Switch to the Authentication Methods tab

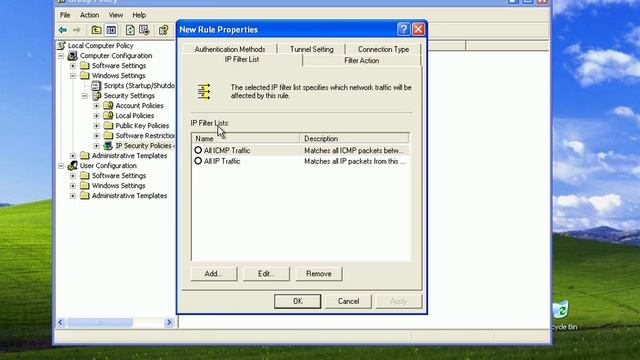tap(230, 49)
